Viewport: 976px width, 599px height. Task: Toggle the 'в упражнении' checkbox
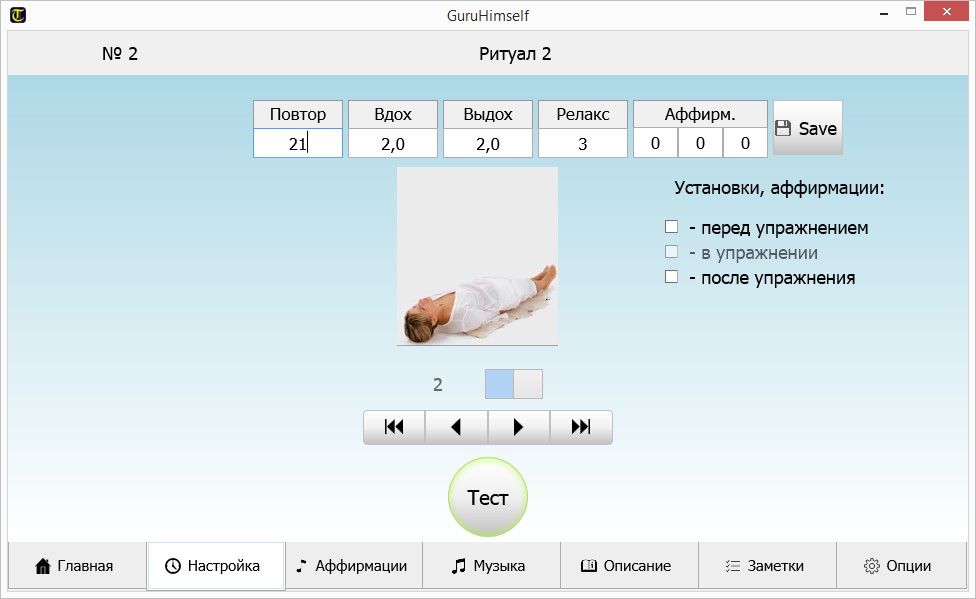[672, 252]
